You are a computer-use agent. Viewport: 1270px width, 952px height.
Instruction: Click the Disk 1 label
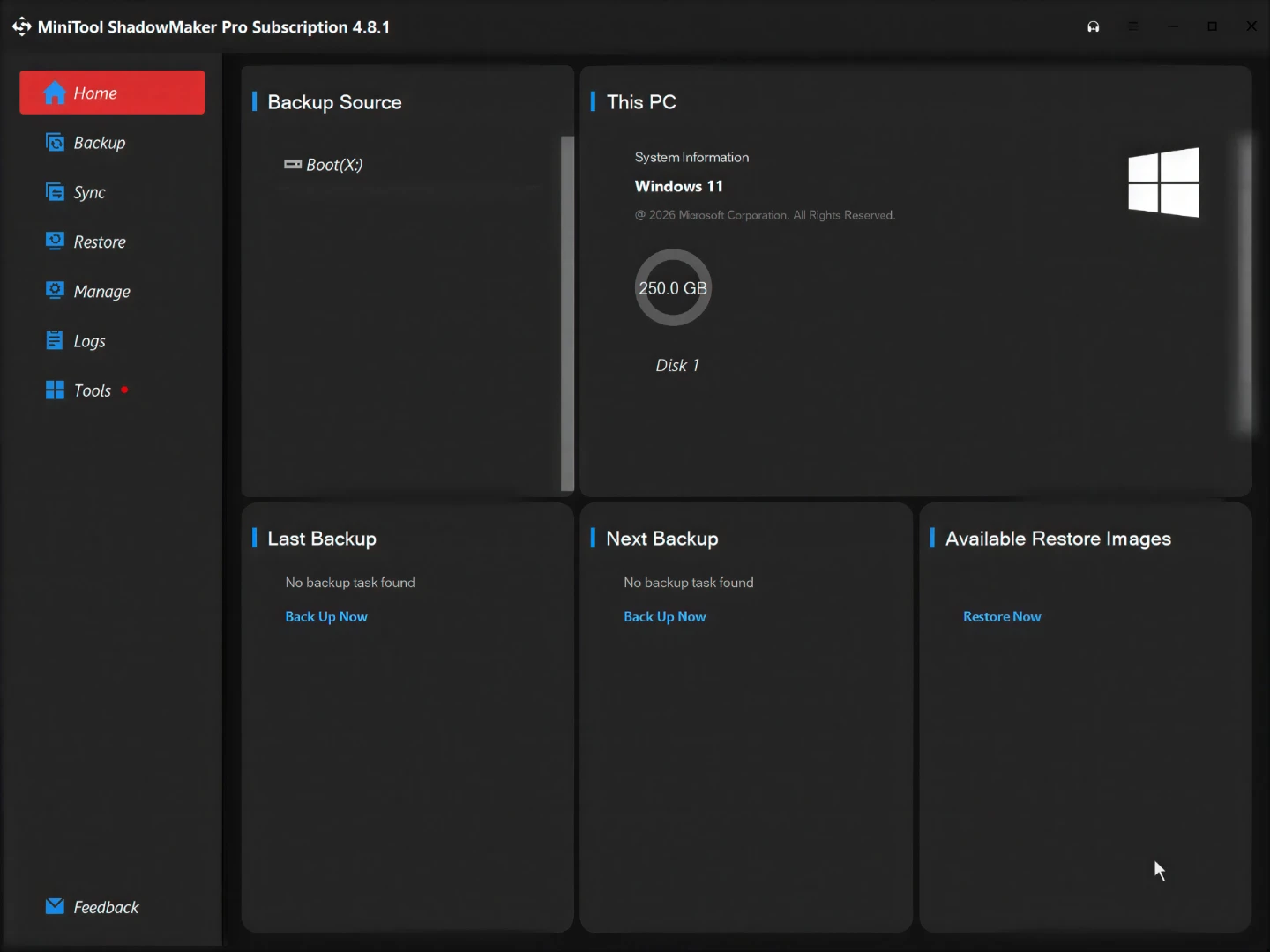677,365
